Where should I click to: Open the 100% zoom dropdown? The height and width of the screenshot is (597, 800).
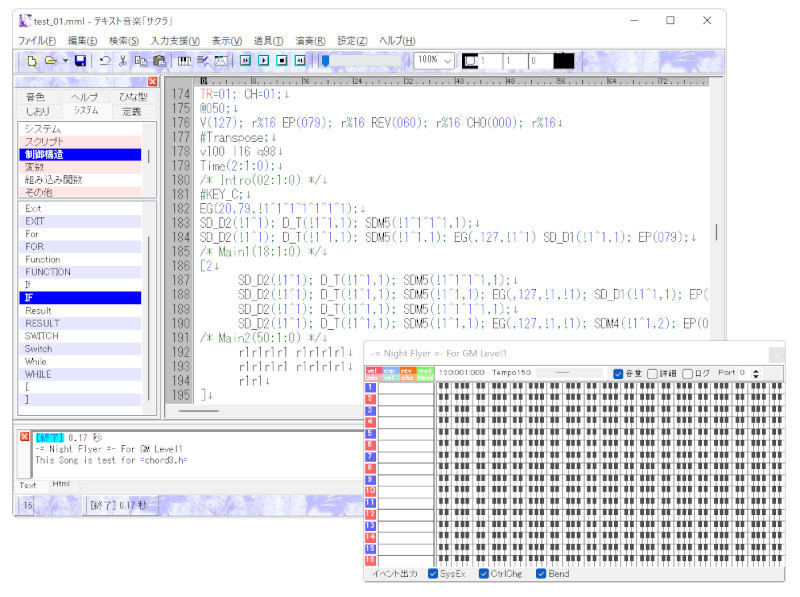[x=446, y=61]
